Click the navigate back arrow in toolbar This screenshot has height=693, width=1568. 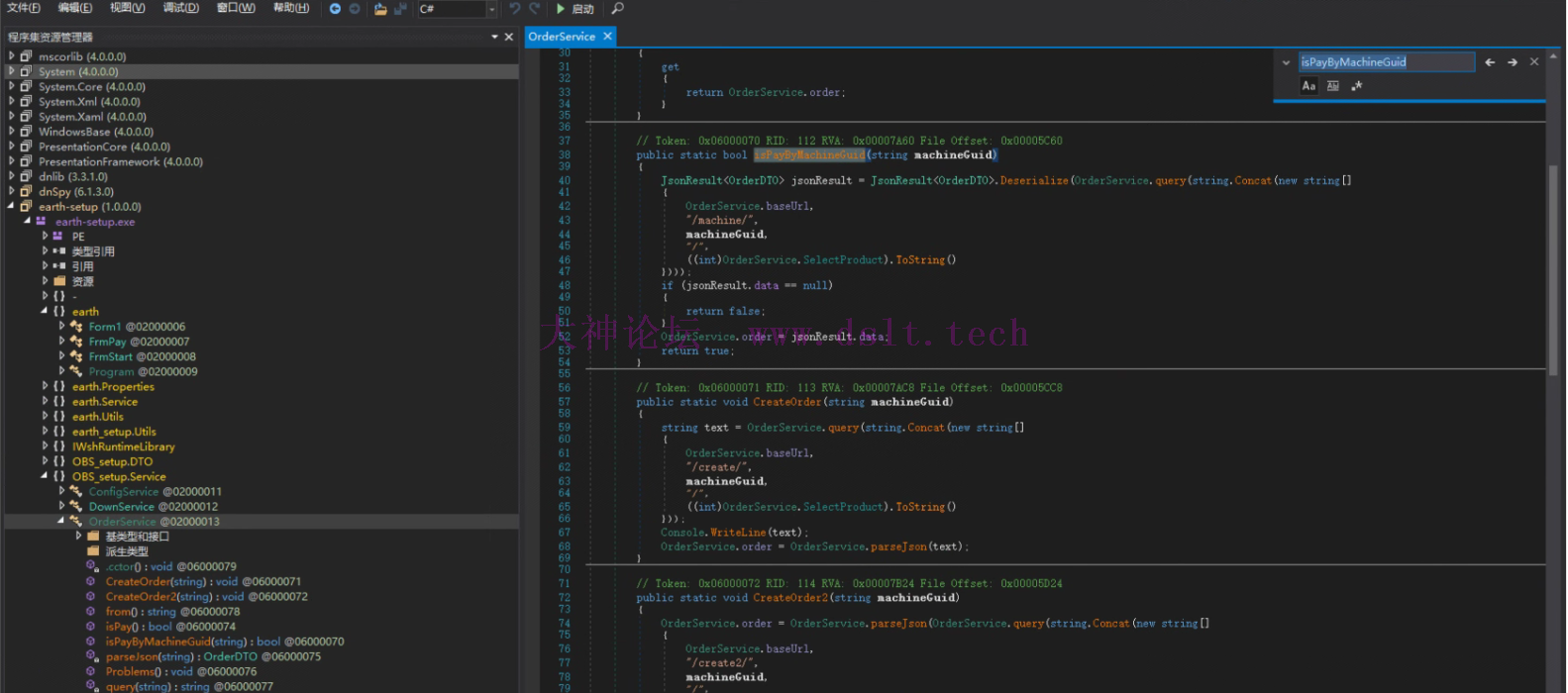point(335,9)
